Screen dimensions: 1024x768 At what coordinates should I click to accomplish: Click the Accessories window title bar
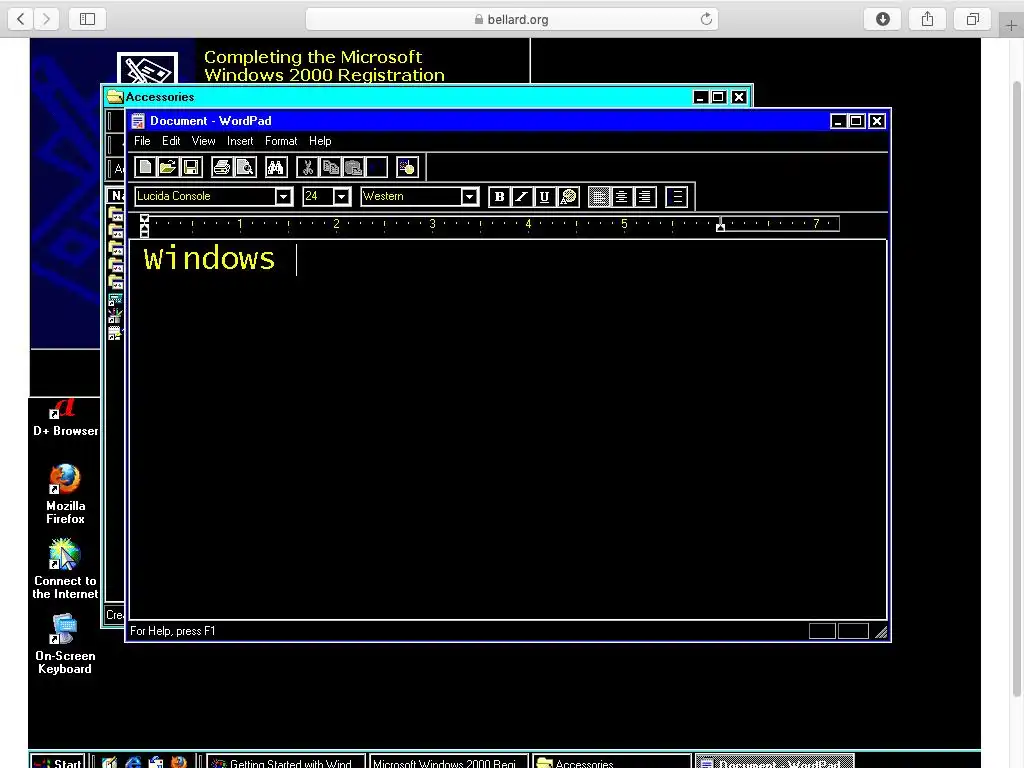428,97
